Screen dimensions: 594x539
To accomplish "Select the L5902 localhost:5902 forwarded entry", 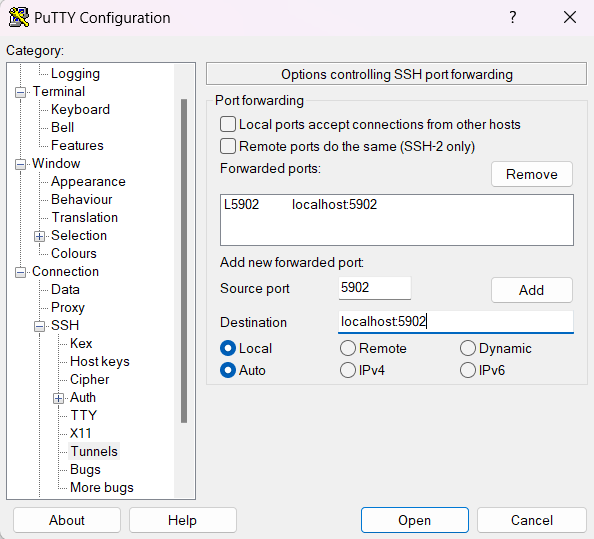I will click(x=397, y=205).
